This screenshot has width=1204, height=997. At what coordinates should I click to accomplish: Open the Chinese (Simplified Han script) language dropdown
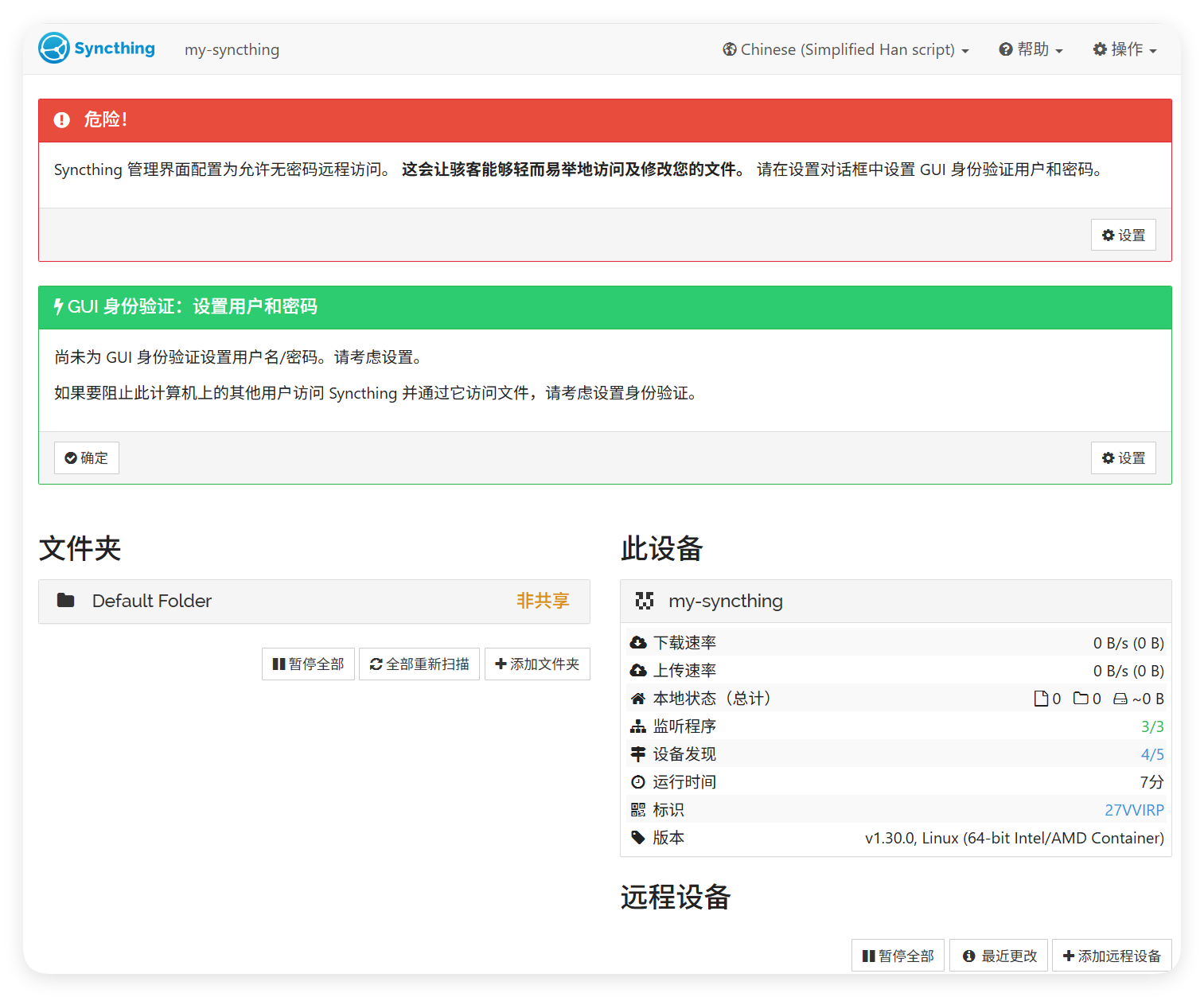846,49
